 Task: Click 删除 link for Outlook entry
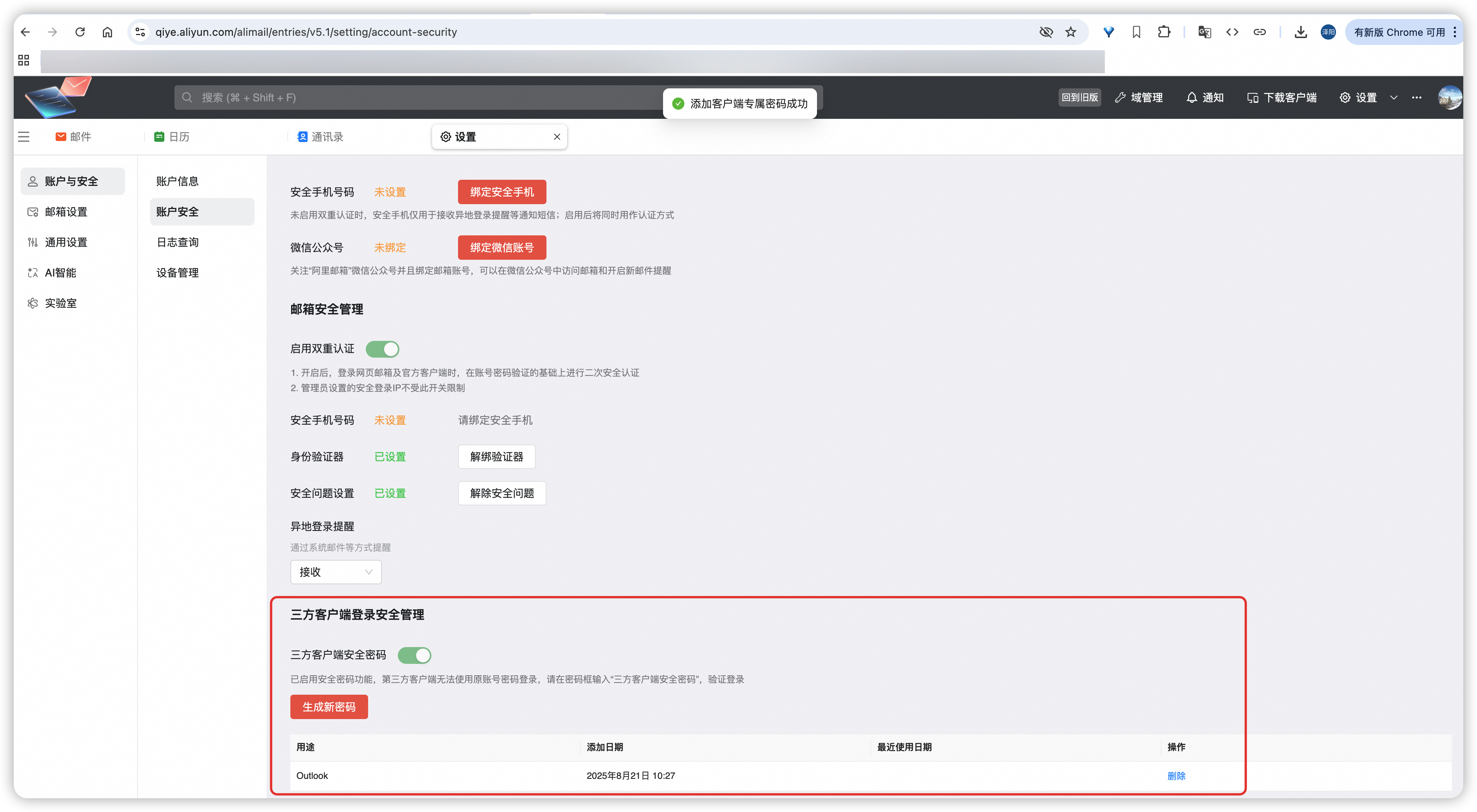[1176, 775]
